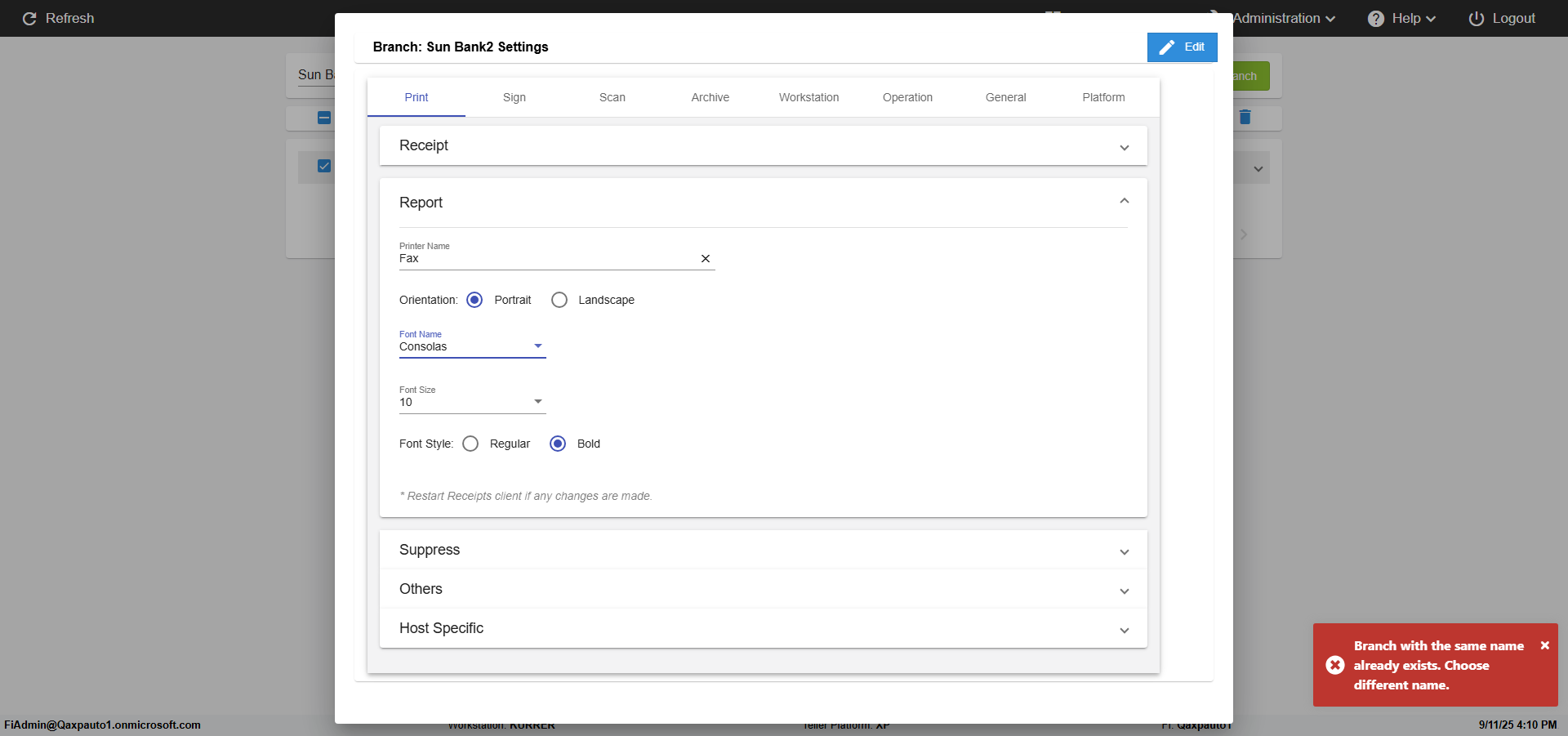Click the pencil Edit button
The image size is (1568, 736).
pyautogui.click(x=1182, y=47)
